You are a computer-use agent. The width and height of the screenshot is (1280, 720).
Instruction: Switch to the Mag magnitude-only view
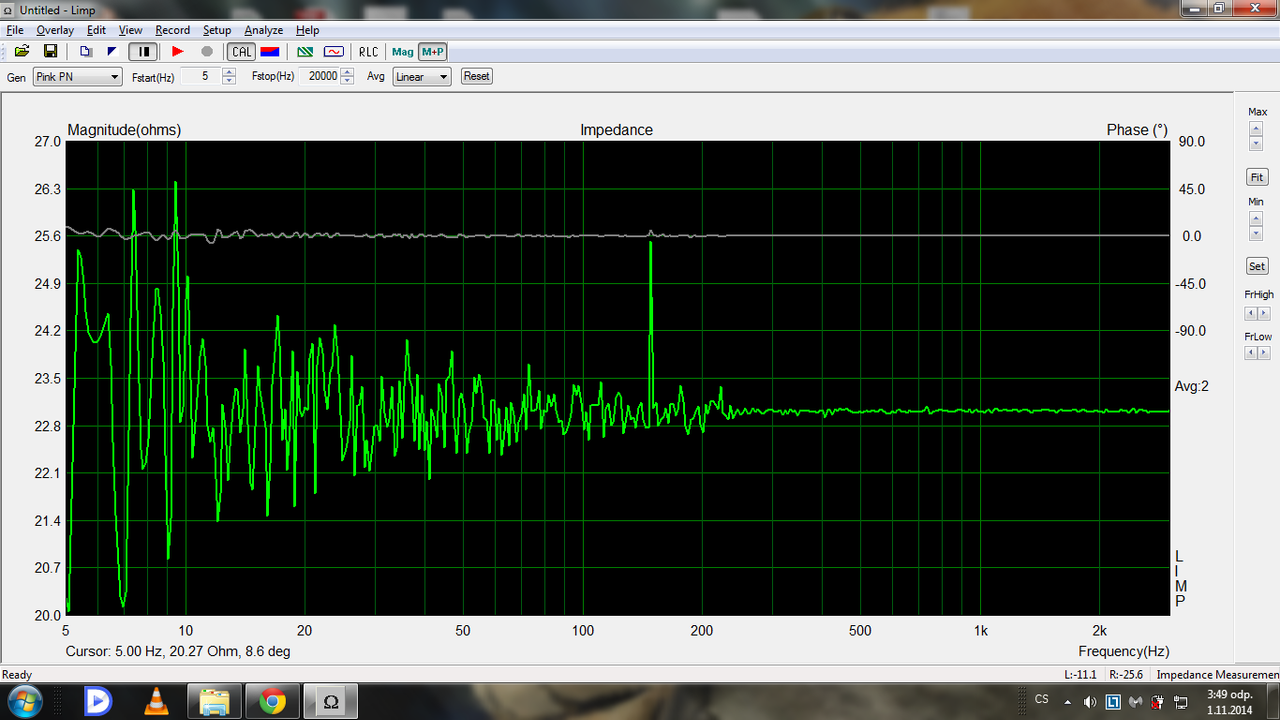[x=403, y=51]
